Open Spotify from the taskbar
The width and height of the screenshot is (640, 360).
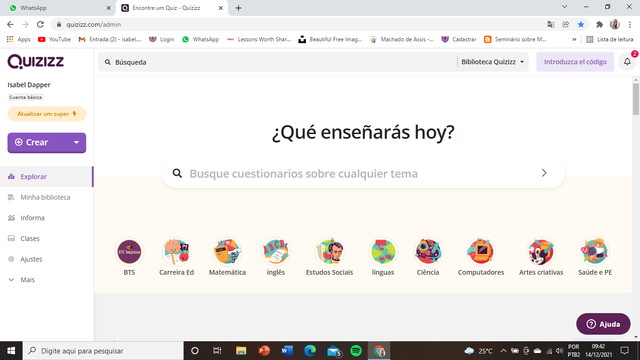point(356,351)
